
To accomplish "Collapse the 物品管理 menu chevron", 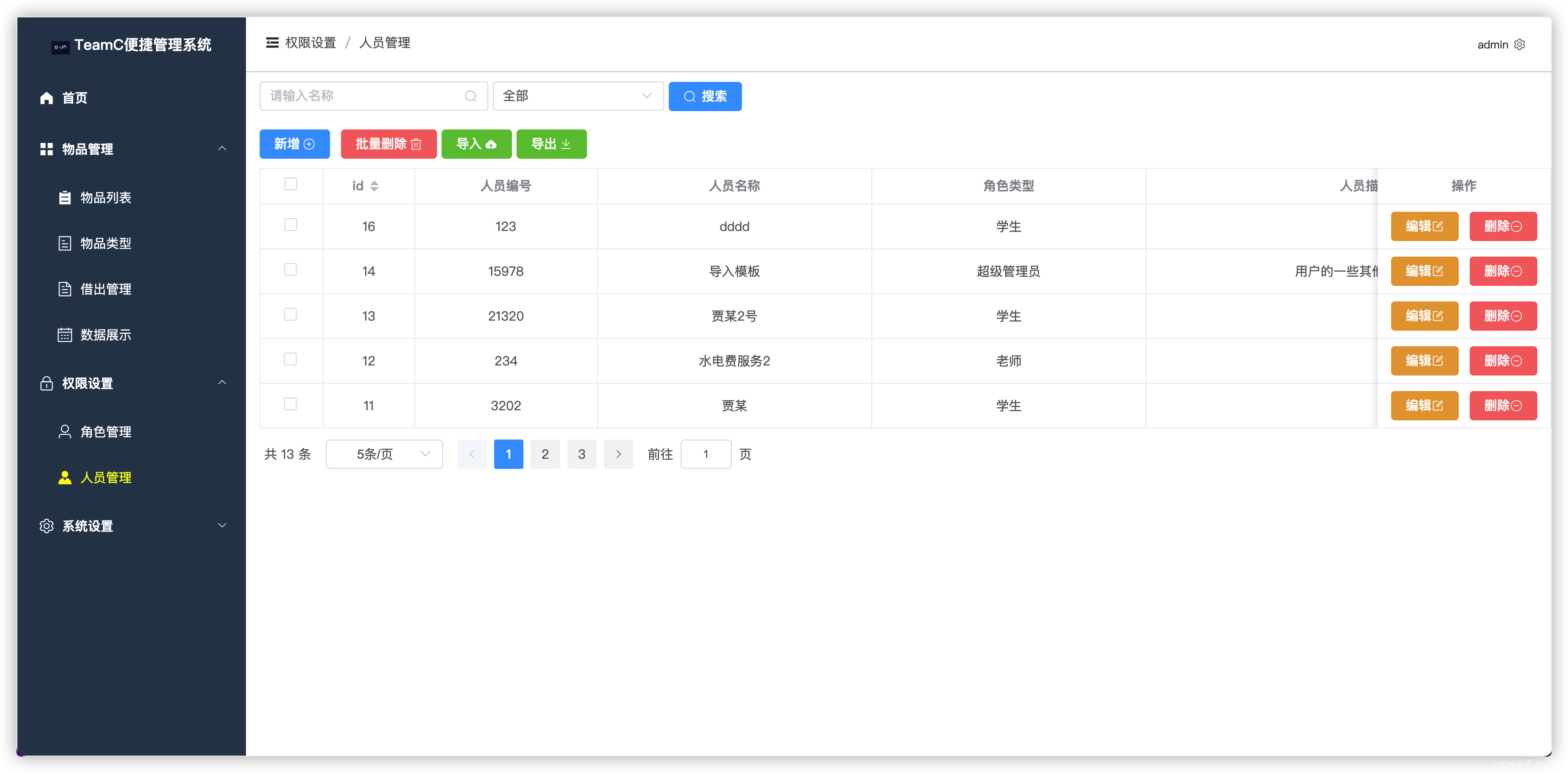I will pos(222,149).
